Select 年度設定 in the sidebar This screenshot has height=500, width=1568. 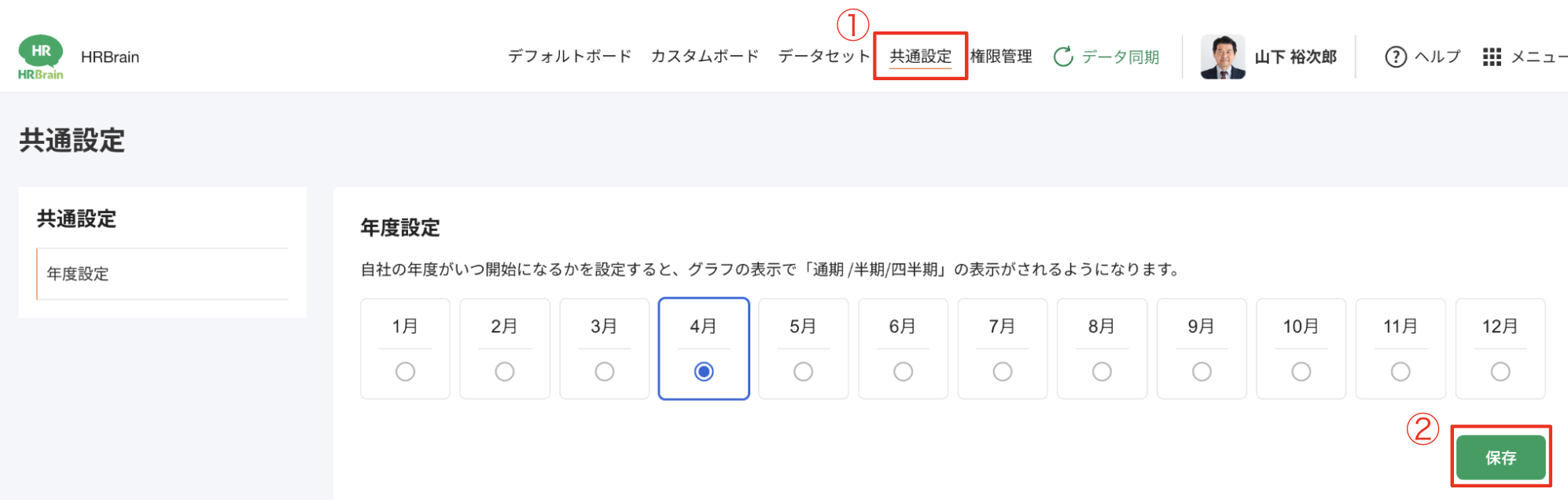click(78, 274)
